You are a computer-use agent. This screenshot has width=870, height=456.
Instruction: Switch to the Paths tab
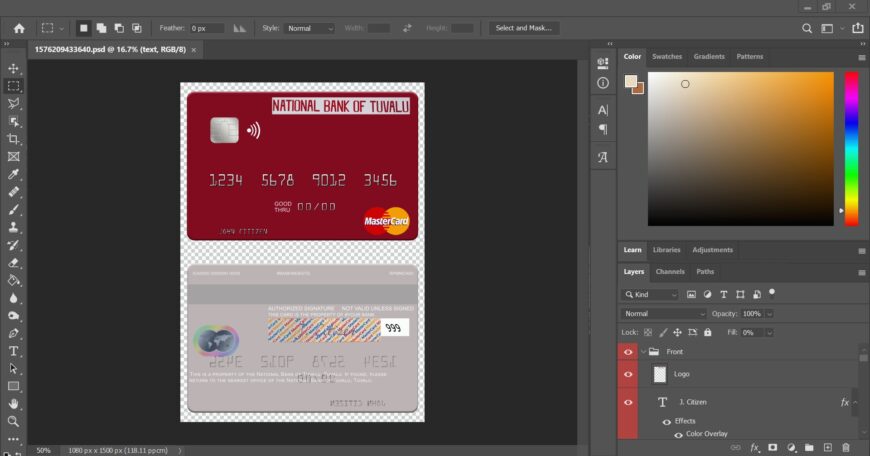tap(705, 272)
